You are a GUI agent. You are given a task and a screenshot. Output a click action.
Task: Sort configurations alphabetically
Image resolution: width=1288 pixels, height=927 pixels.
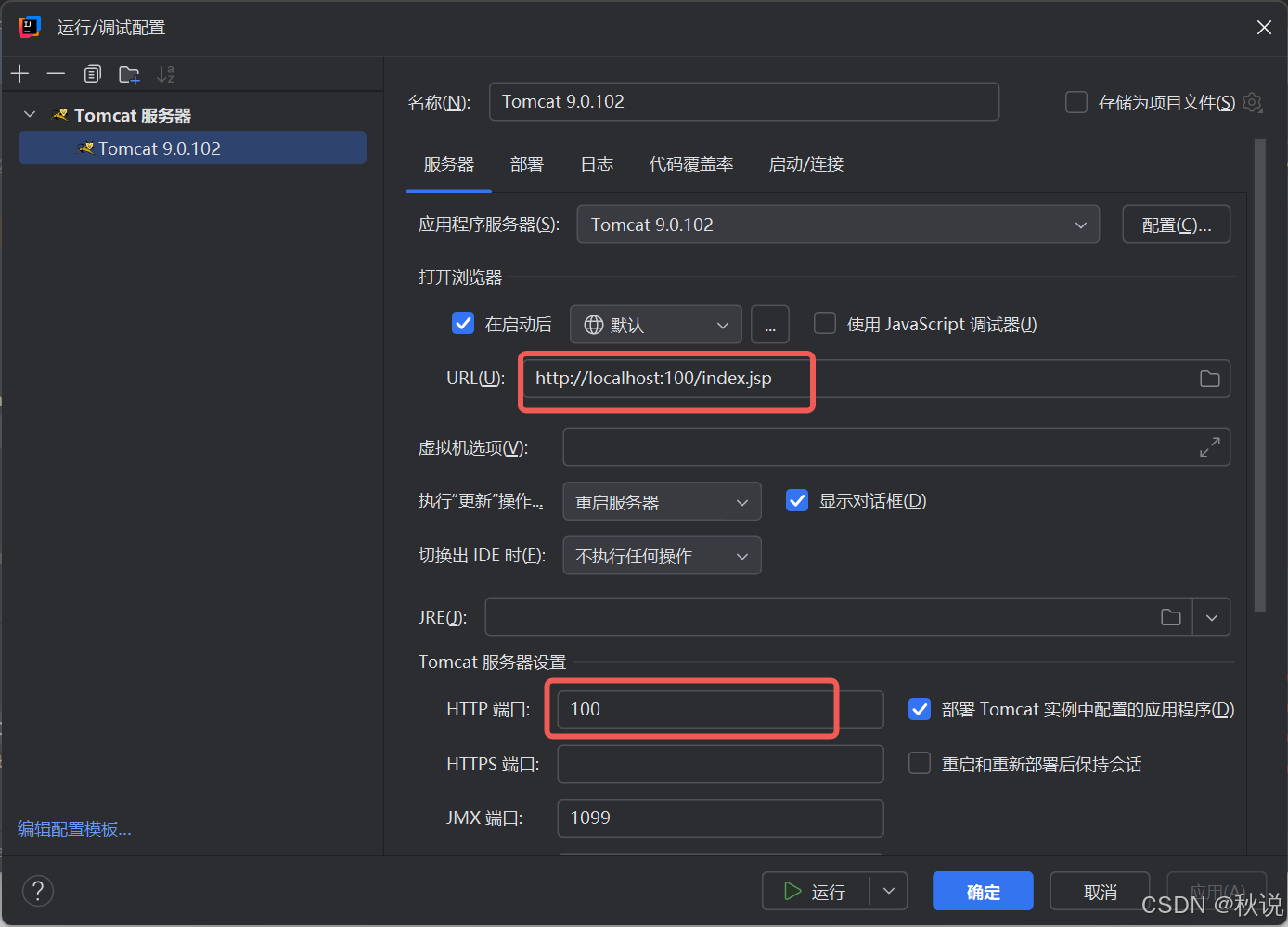165,74
